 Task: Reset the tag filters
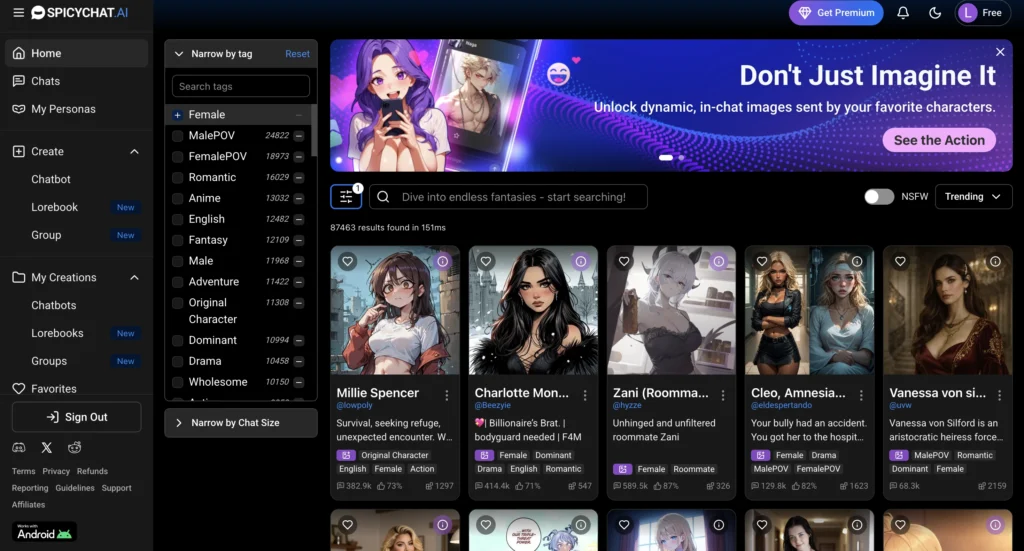click(297, 54)
